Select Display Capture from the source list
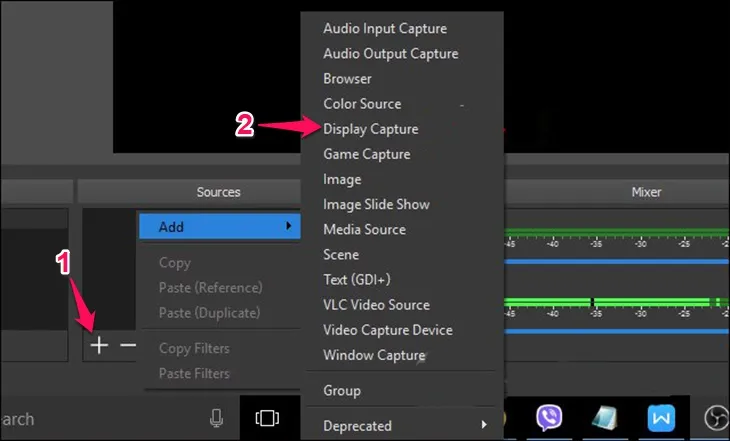The image size is (730, 441). click(x=371, y=129)
